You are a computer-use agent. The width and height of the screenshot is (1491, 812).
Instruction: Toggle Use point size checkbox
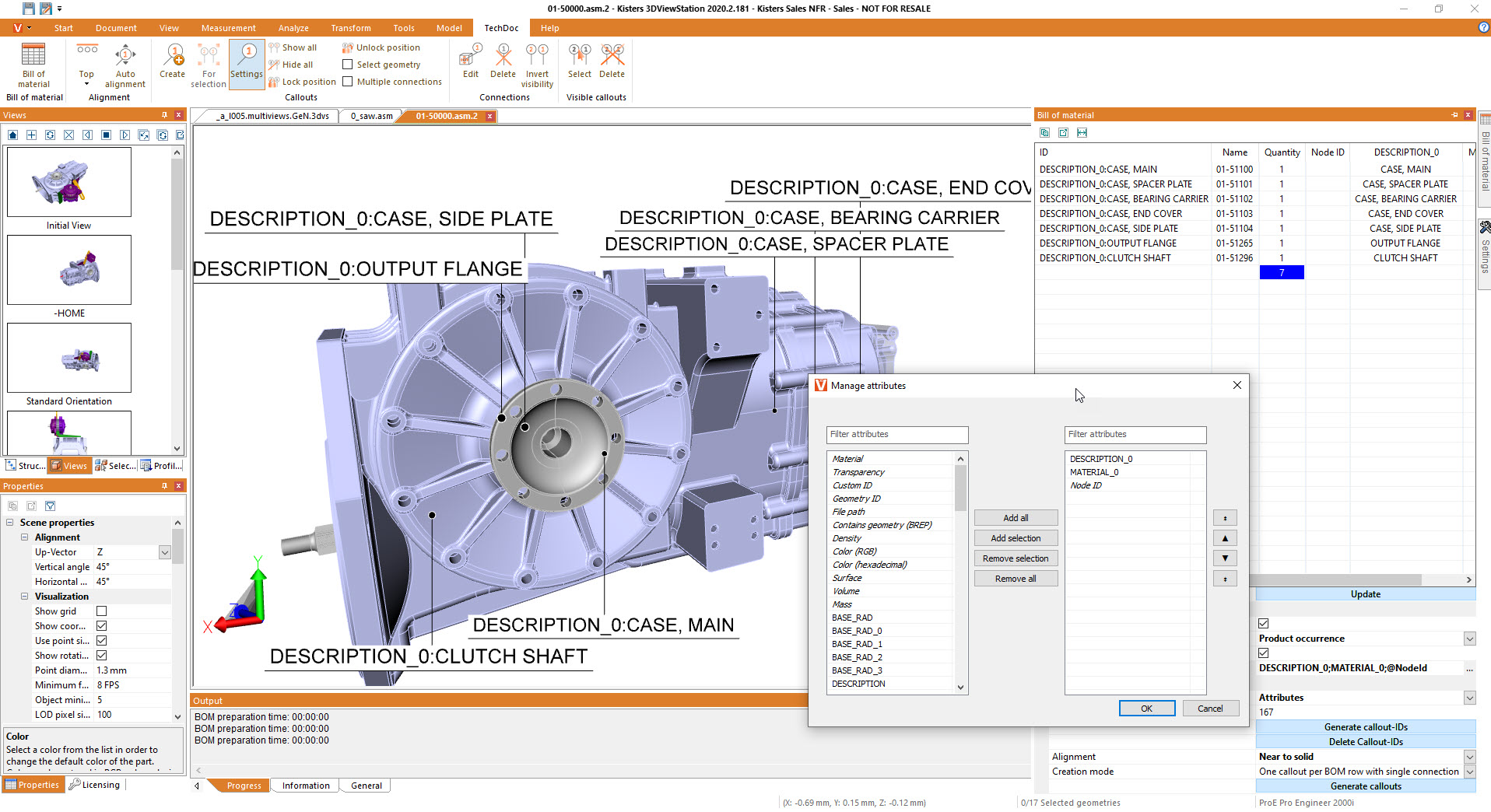coord(101,641)
